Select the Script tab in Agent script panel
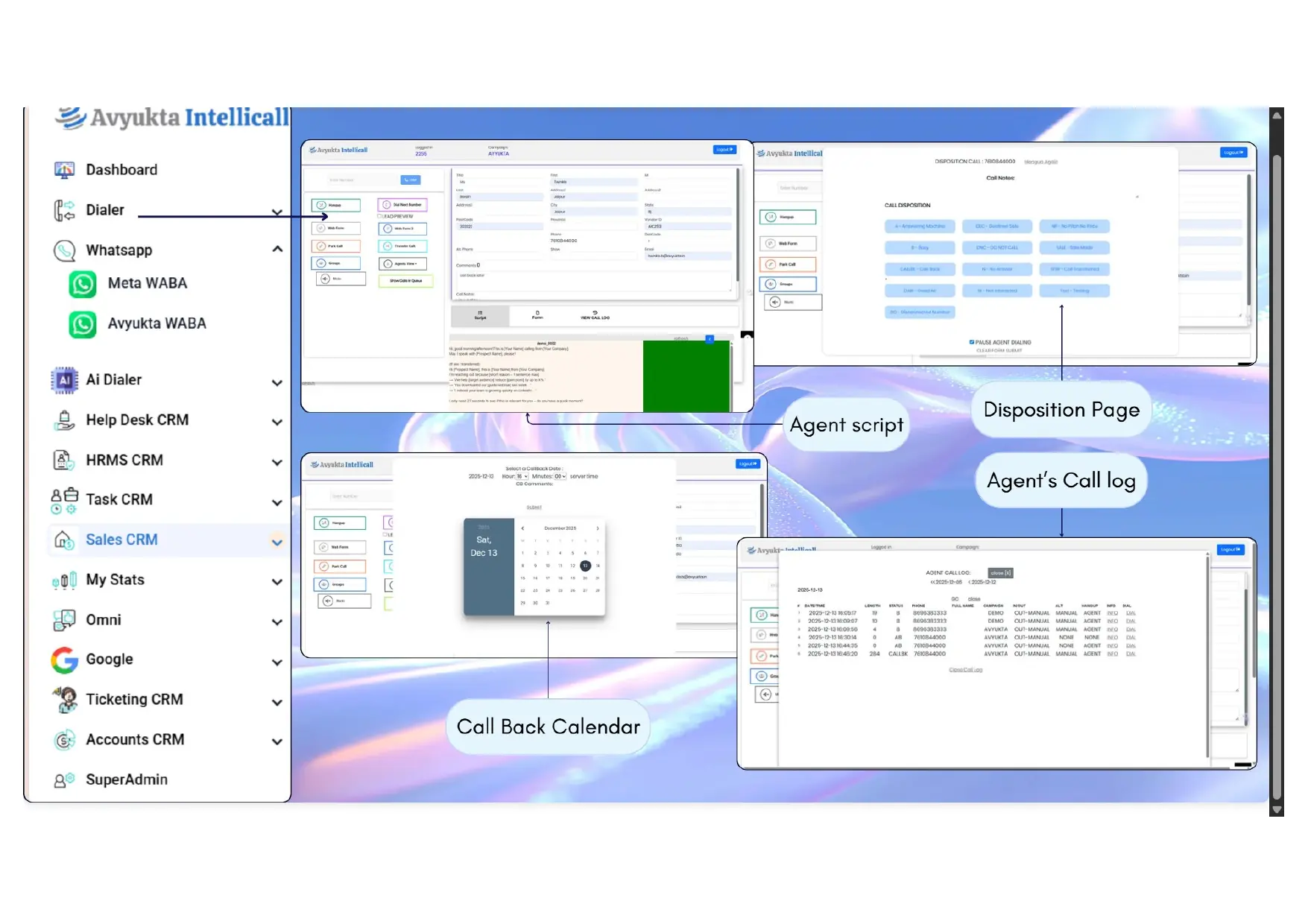This screenshot has height=924, width=1308. pyautogui.click(x=480, y=316)
